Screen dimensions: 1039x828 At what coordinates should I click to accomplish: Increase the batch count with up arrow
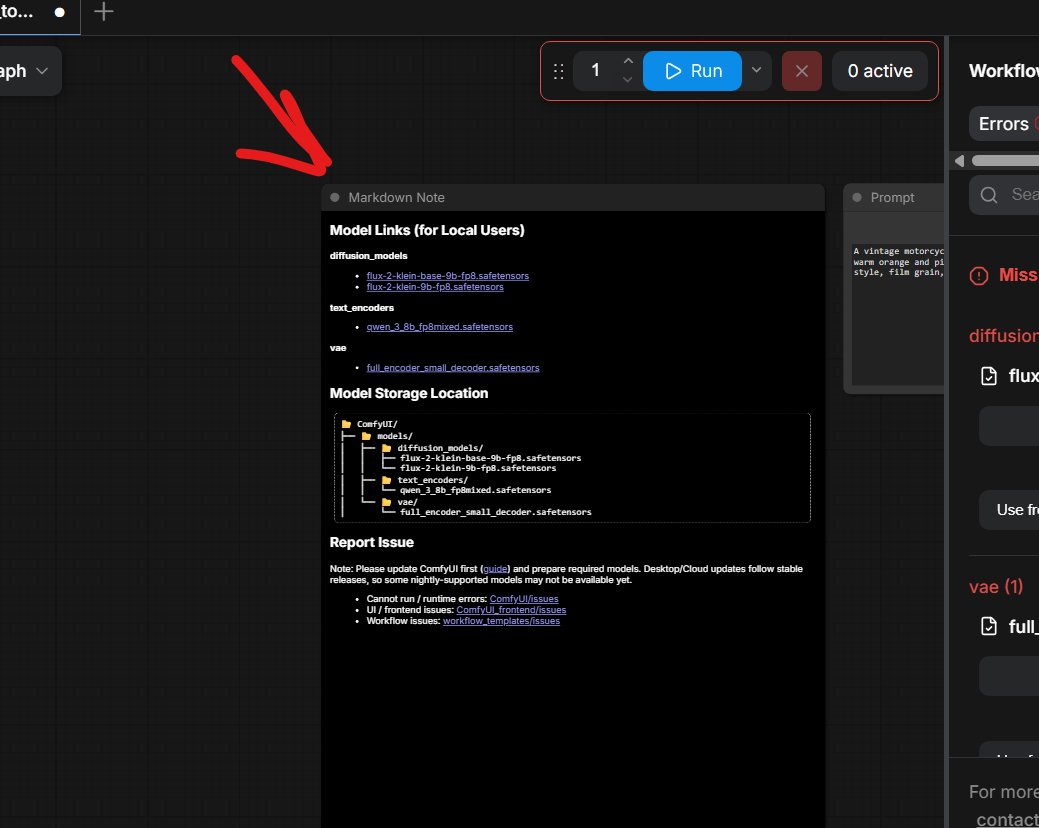tap(628, 61)
